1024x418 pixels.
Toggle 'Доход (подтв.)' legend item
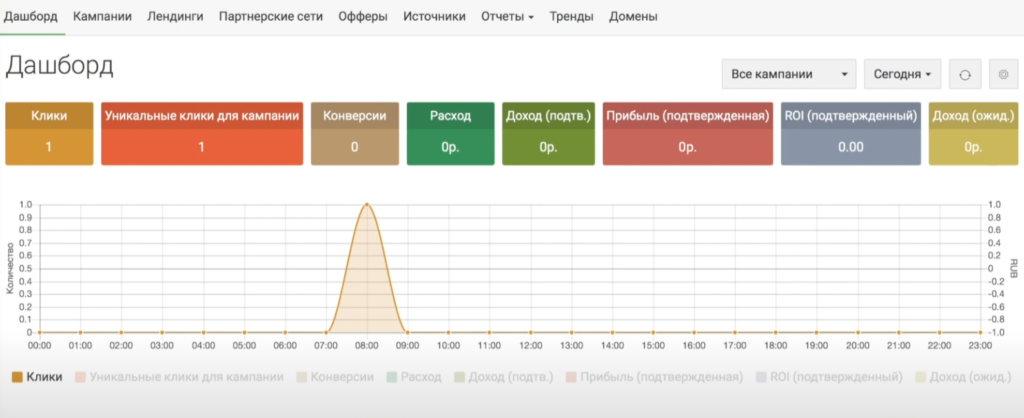(x=504, y=377)
